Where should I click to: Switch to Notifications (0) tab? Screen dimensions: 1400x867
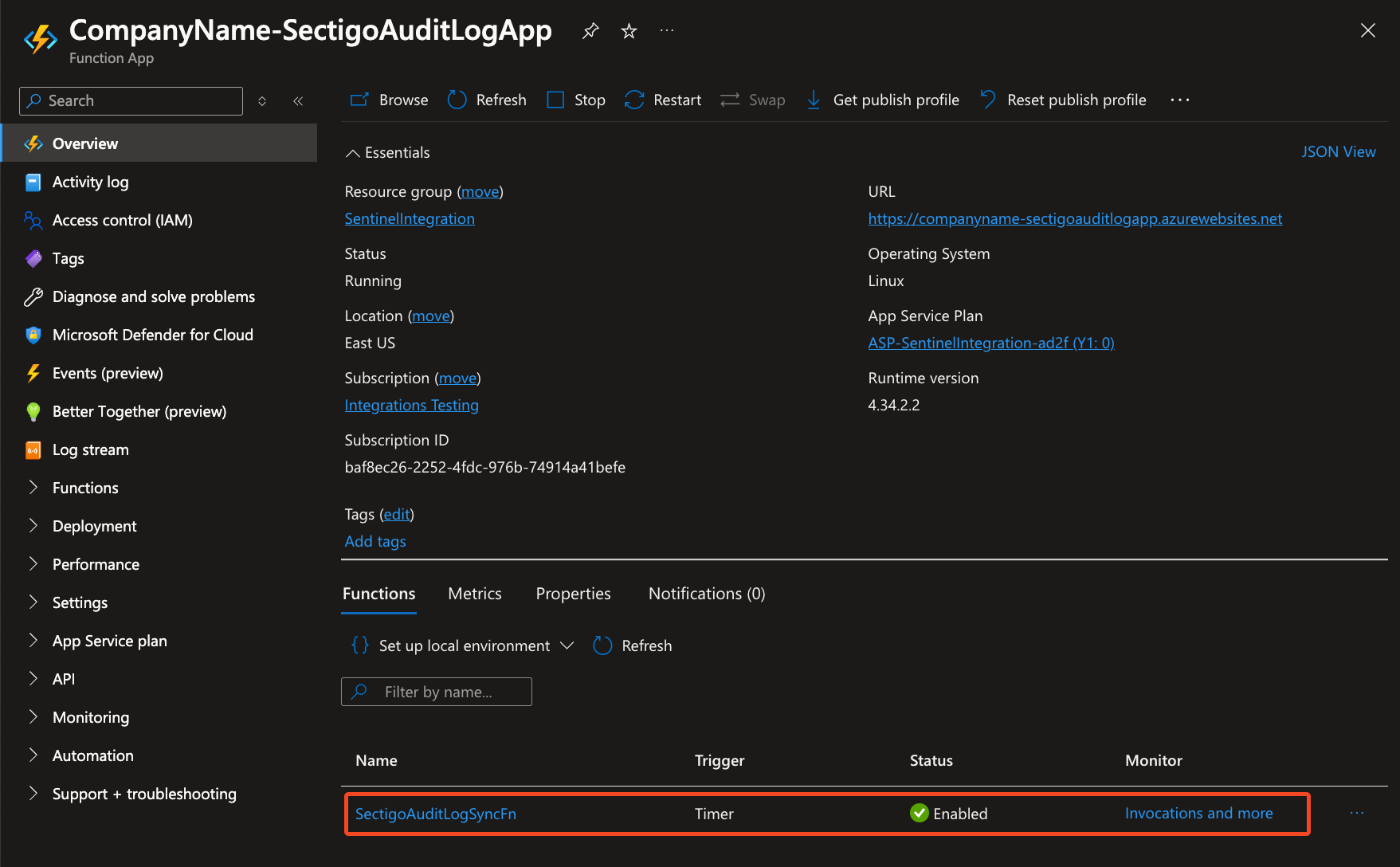tap(707, 594)
